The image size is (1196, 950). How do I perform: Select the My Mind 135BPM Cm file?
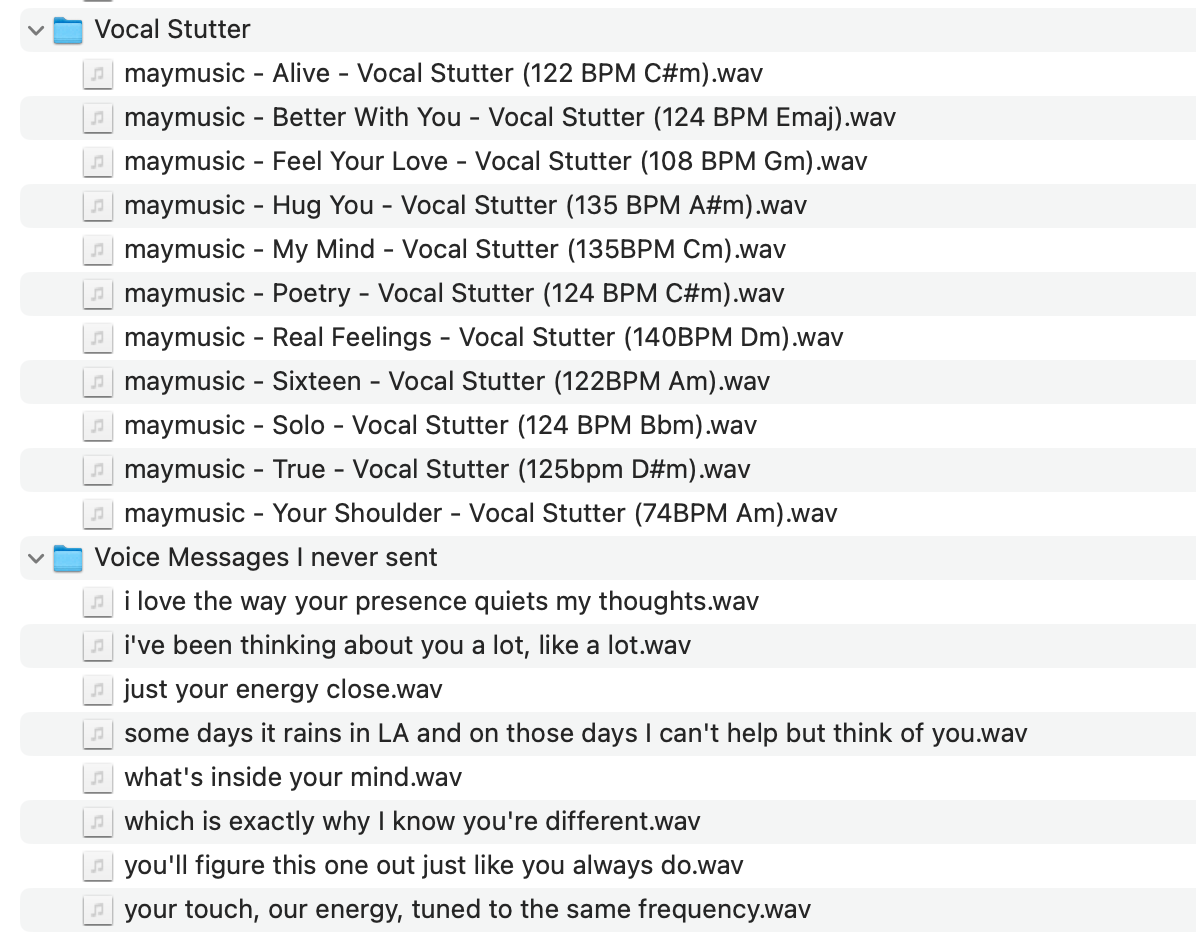[608, 250]
